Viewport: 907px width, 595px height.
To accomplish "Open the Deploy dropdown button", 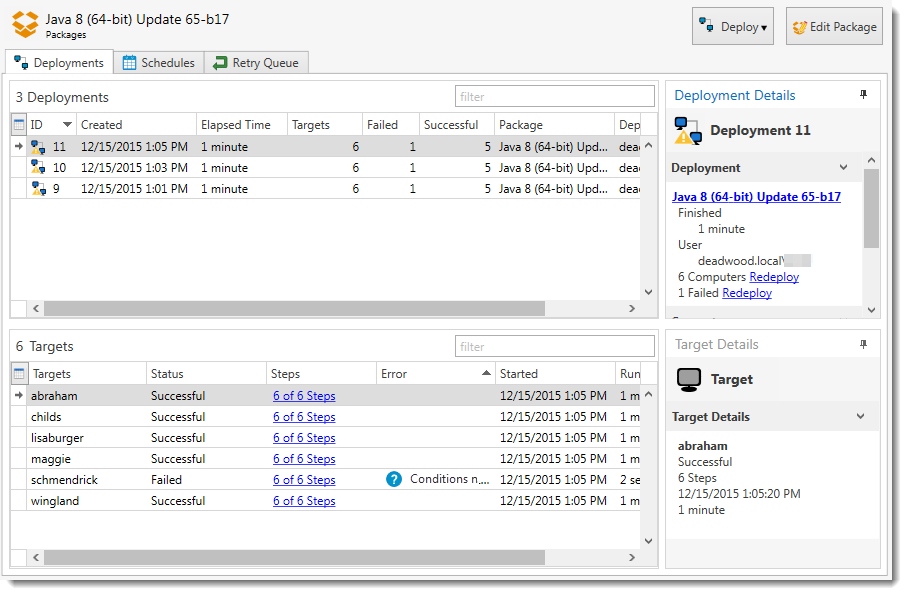I will (733, 27).
